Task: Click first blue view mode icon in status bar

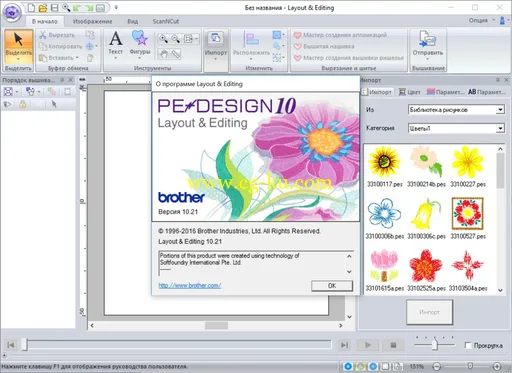Action: pyautogui.click(x=348, y=366)
